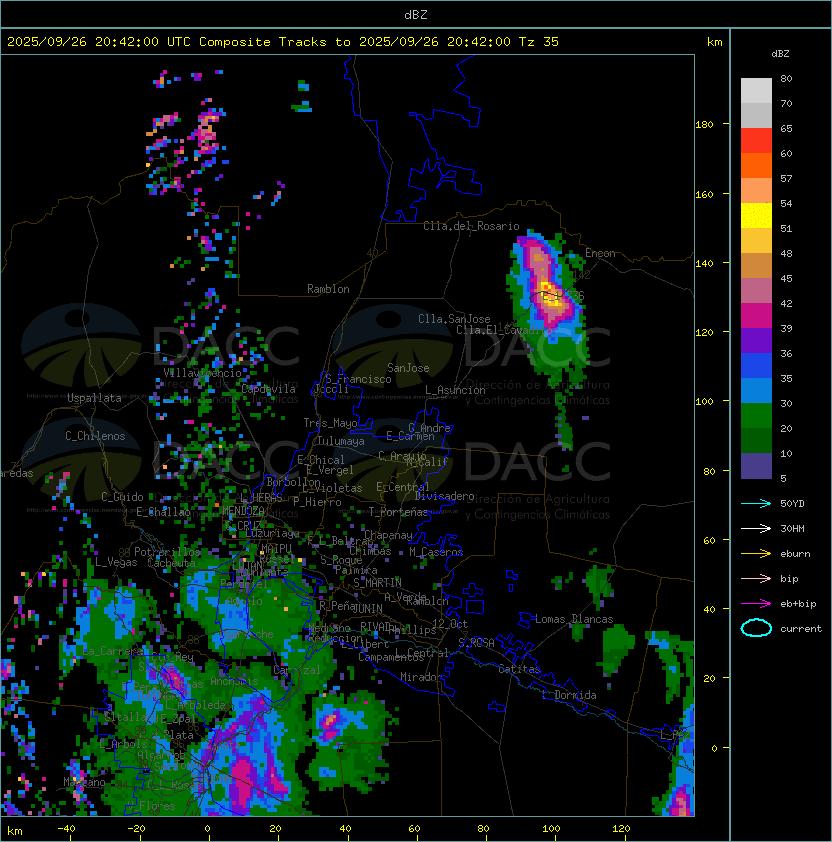This screenshot has height=842, width=832.
Task: Click the 'Lomas_Blancas' map label
Action: [x=574, y=619]
